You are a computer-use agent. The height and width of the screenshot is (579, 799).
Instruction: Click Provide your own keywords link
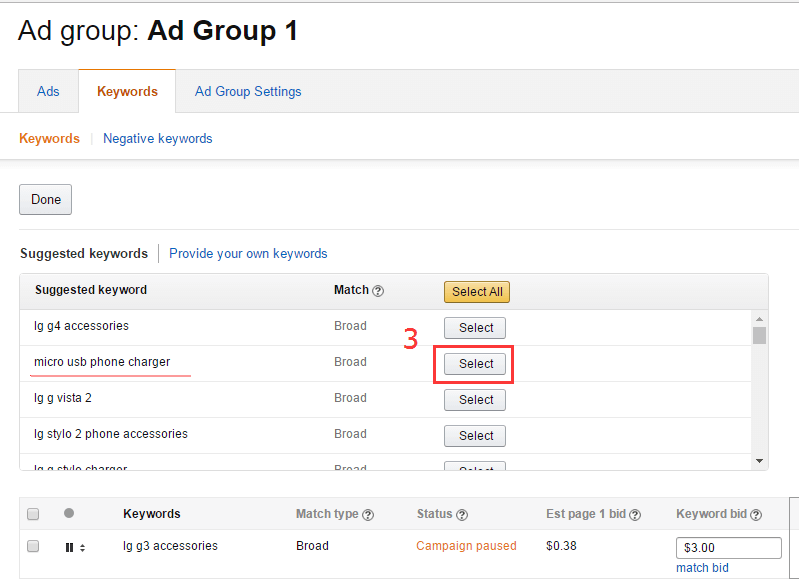248,253
